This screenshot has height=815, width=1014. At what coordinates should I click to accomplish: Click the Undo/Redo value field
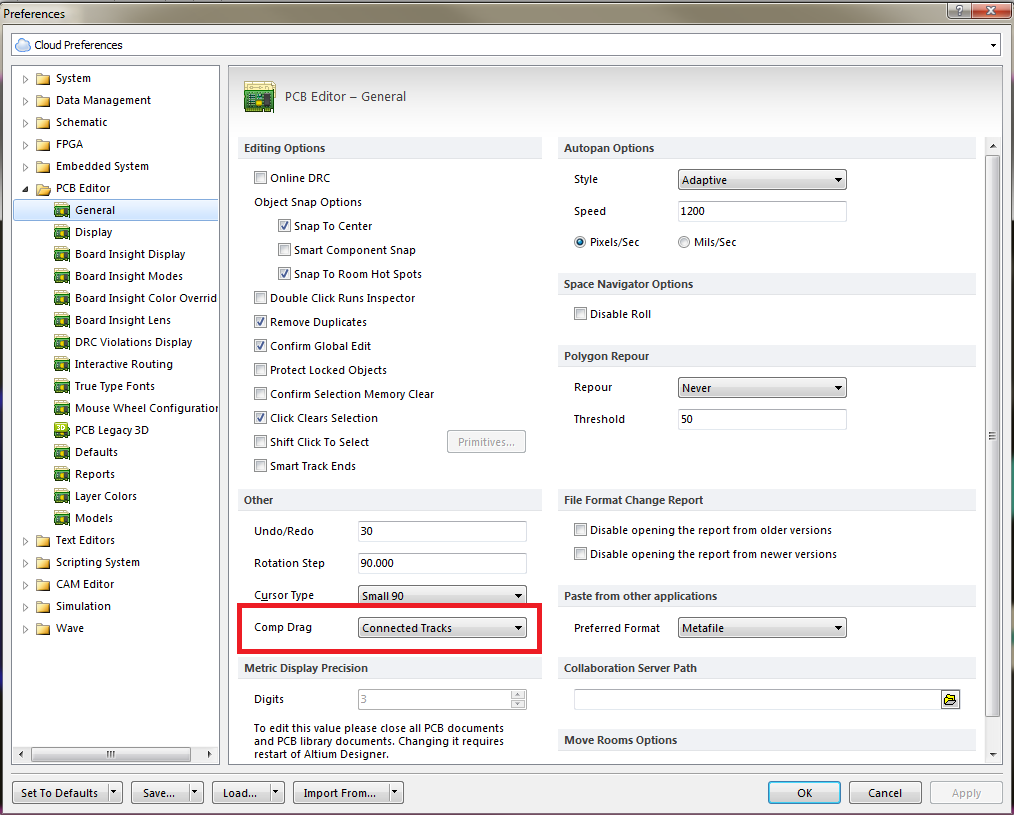[x=442, y=531]
